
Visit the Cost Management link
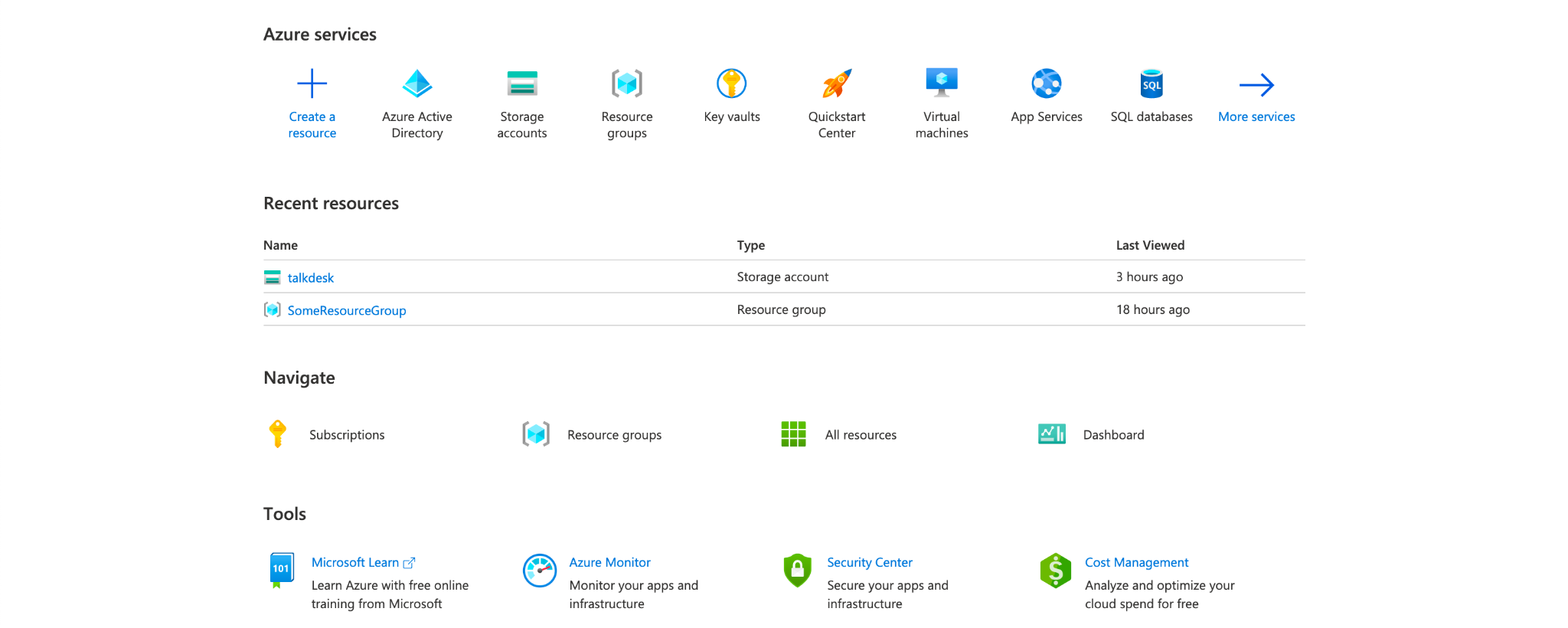click(x=1136, y=562)
